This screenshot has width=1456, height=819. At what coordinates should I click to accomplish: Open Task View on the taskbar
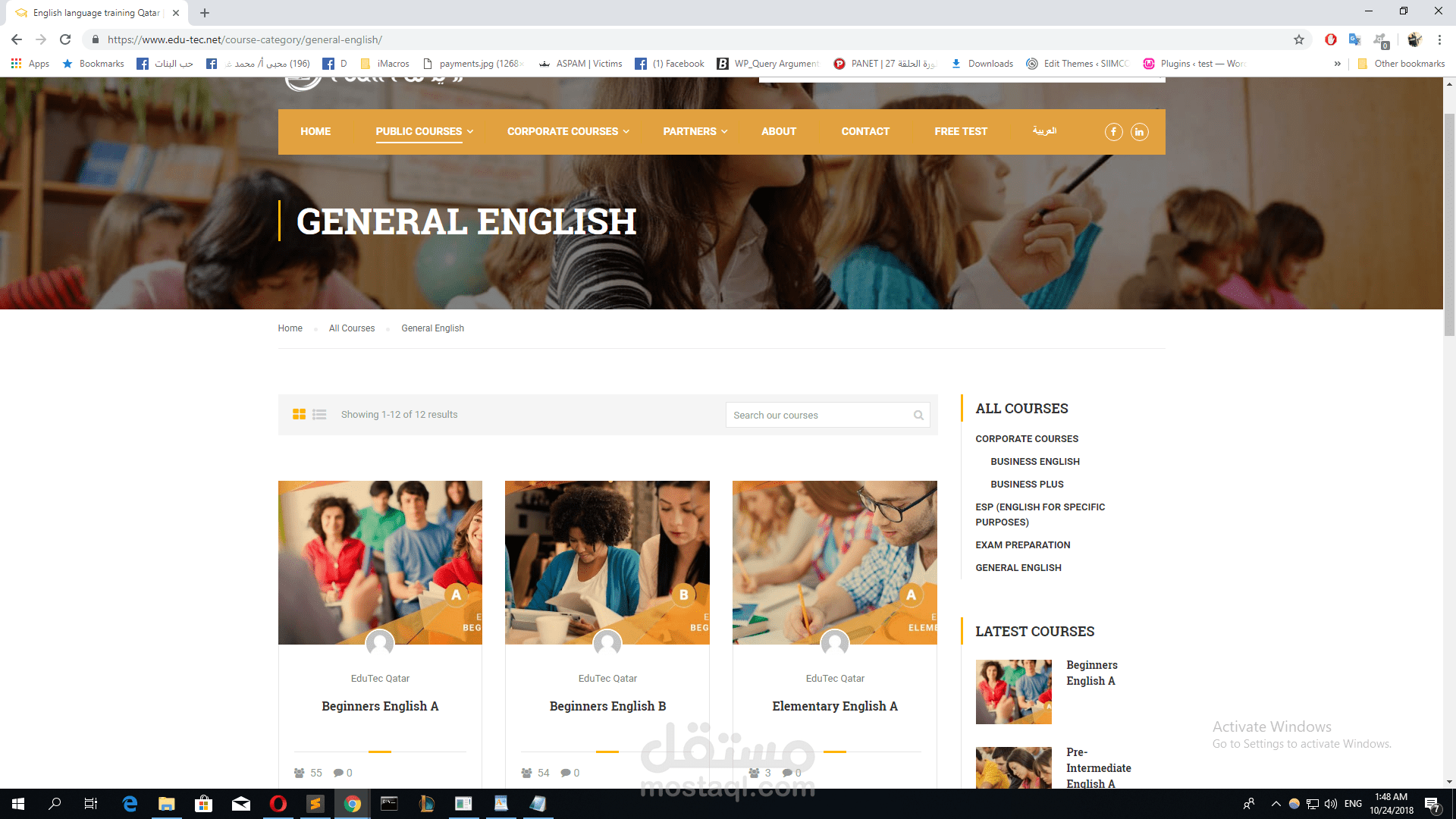click(x=91, y=804)
